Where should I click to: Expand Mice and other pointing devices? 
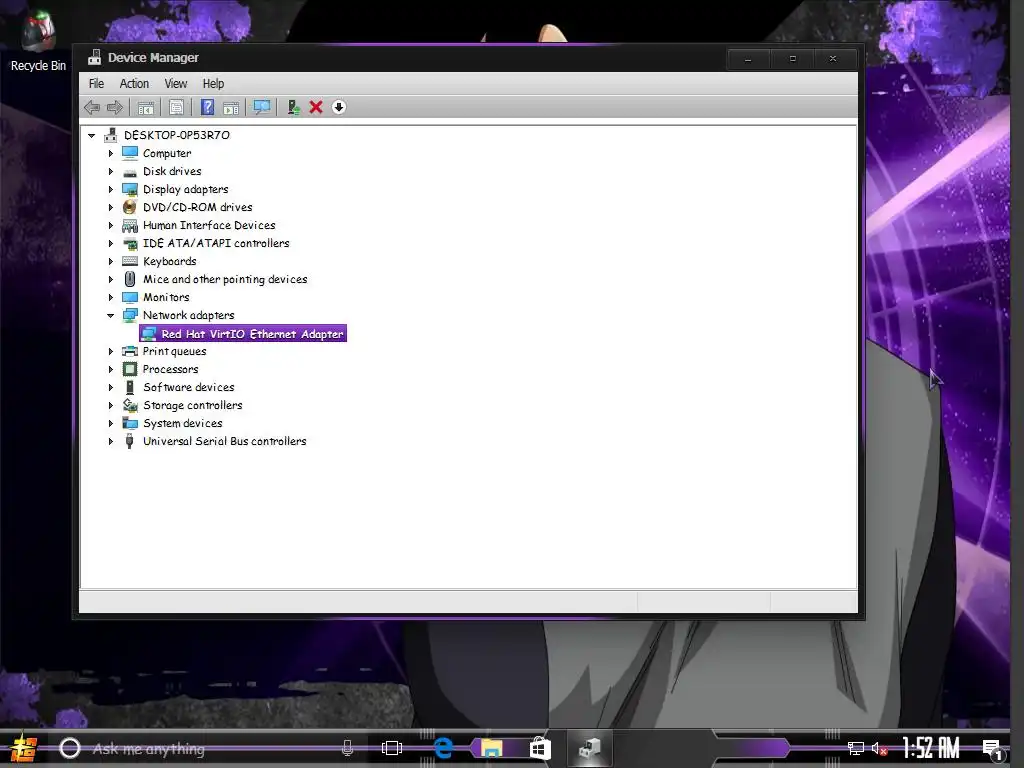point(110,279)
